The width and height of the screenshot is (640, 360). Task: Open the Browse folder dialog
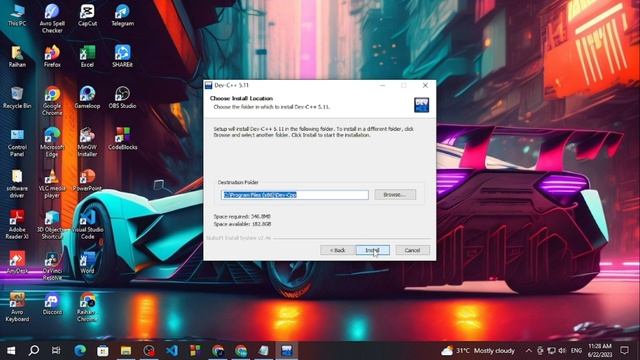pos(395,195)
